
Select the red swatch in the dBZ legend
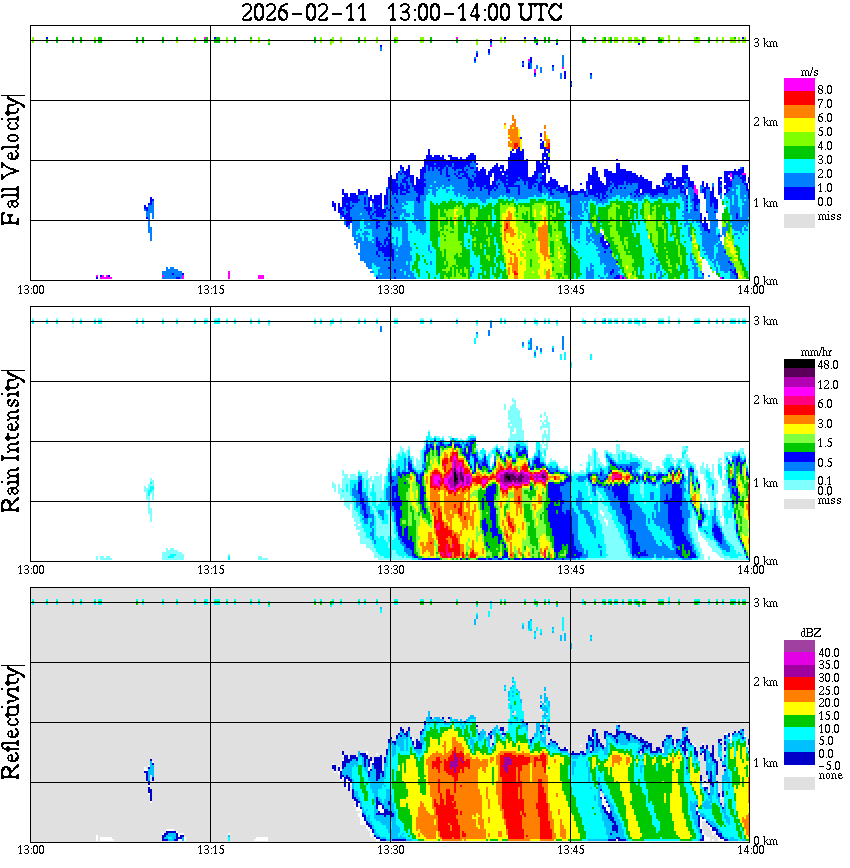click(x=799, y=683)
